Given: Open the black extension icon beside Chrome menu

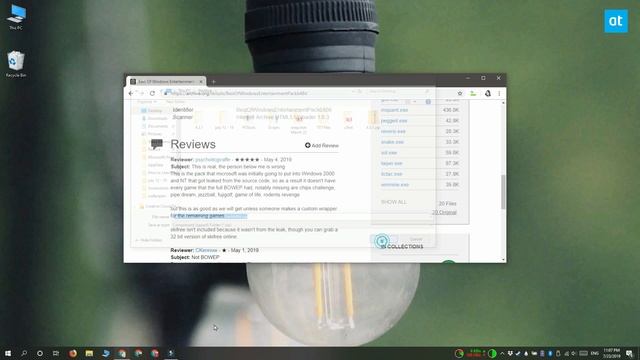Looking at the screenshot, I should (487, 93).
